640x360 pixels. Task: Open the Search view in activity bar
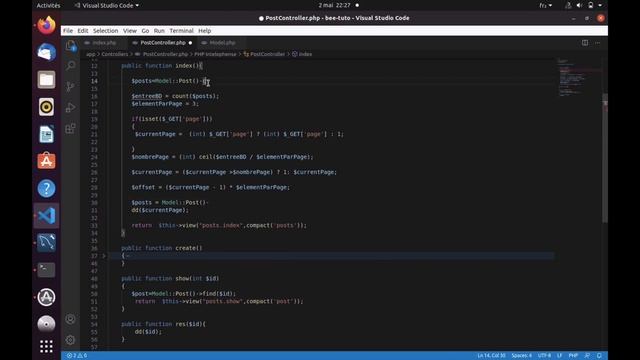[71, 65]
